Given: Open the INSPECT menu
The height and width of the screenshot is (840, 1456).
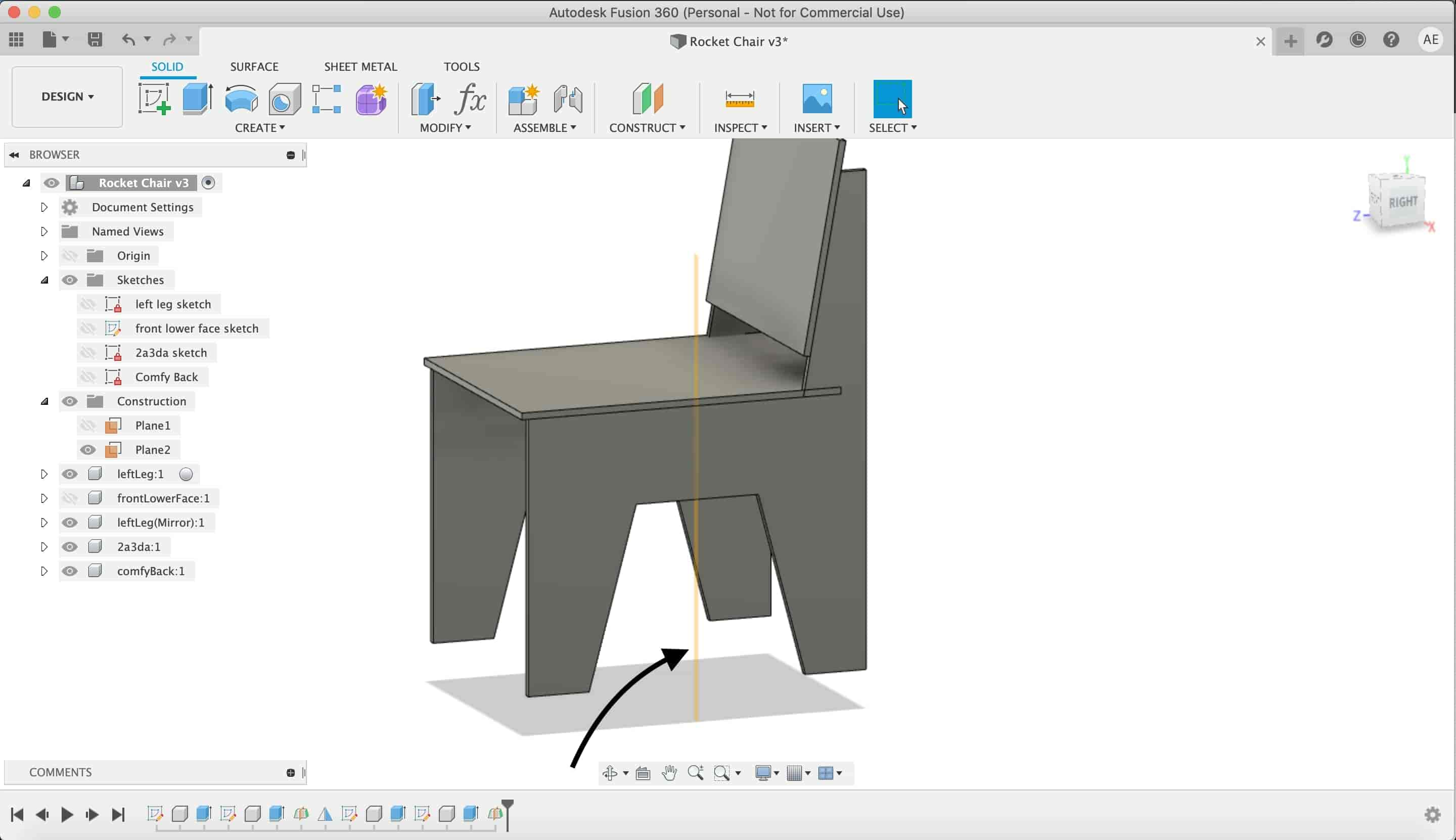Looking at the screenshot, I should tap(741, 127).
